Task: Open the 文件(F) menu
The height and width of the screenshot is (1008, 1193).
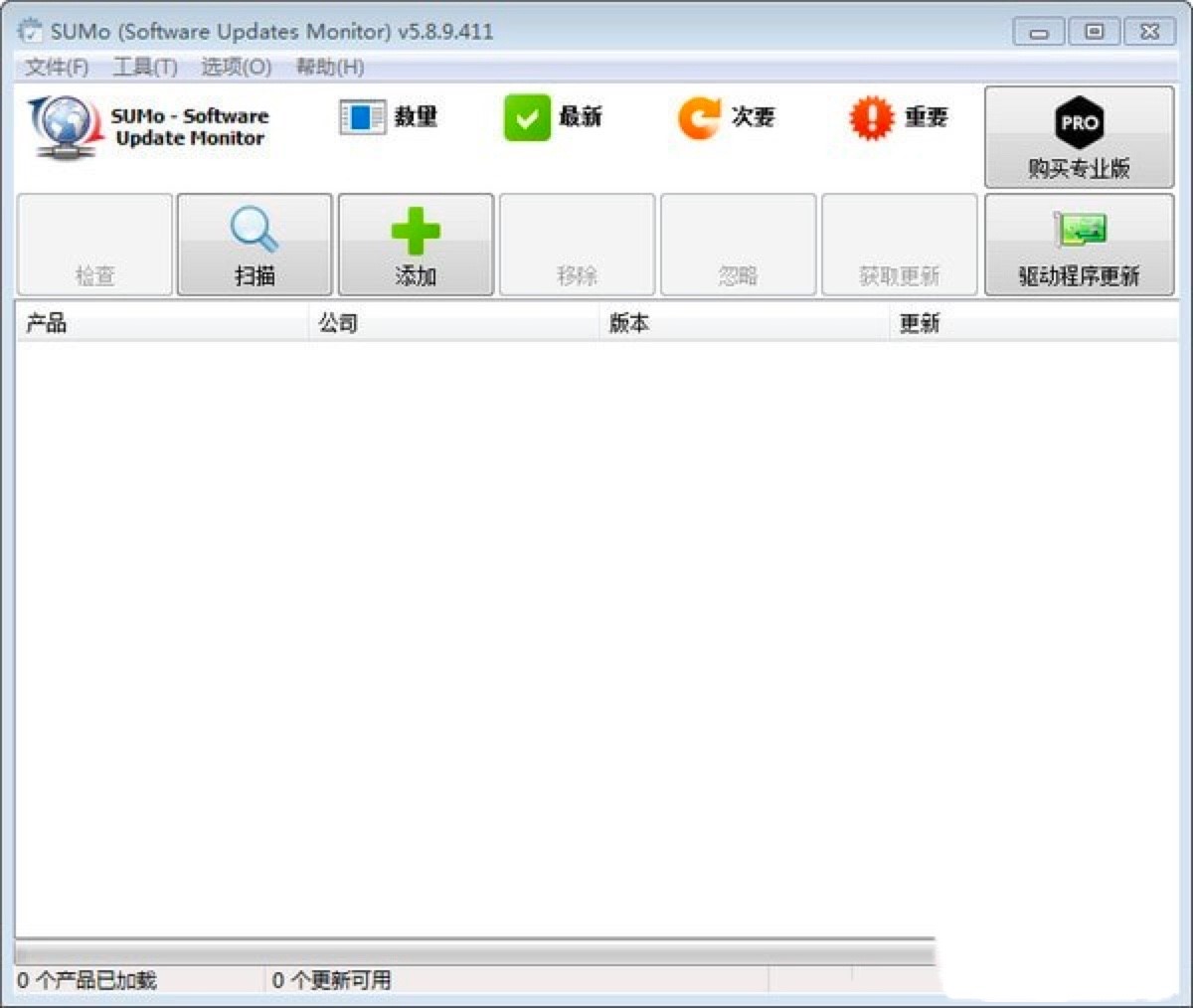Action: coord(57,67)
